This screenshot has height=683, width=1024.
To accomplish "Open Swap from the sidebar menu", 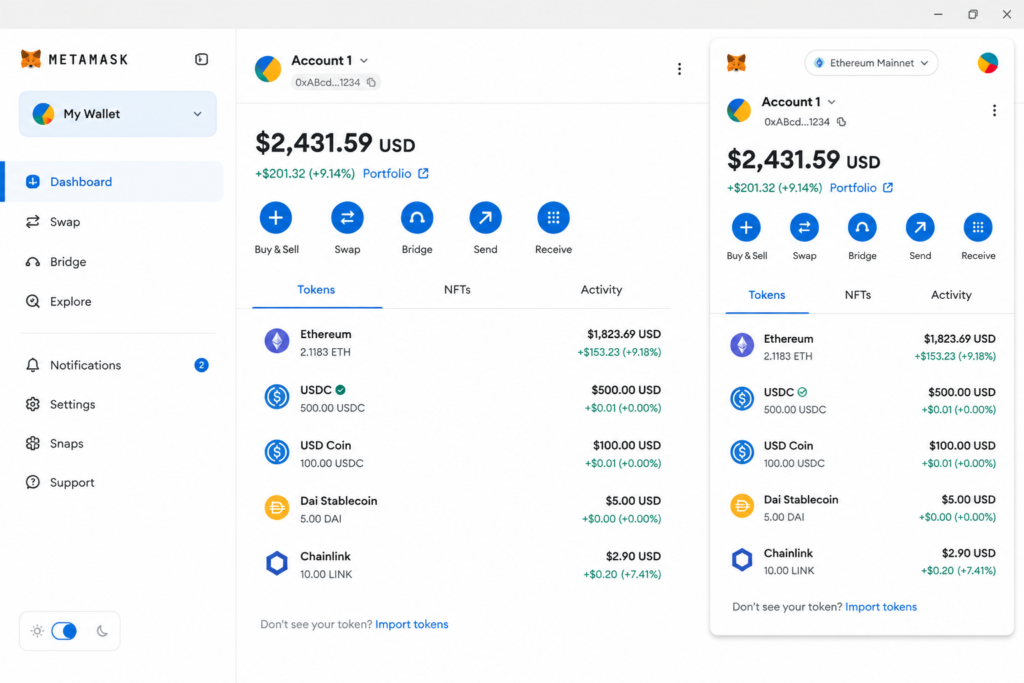I will click(65, 222).
